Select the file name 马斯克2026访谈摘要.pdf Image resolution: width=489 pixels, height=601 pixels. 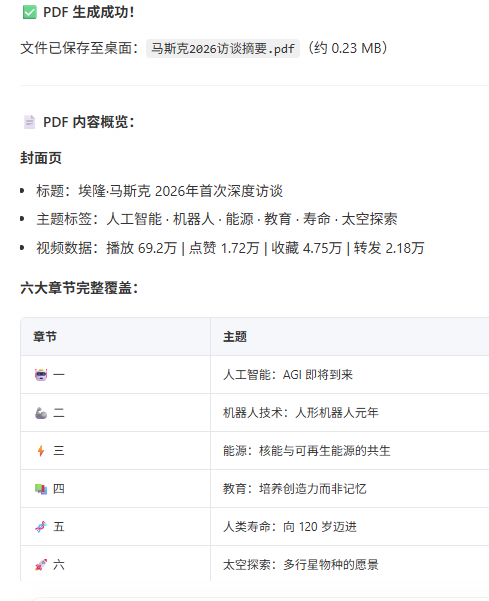pos(223,49)
